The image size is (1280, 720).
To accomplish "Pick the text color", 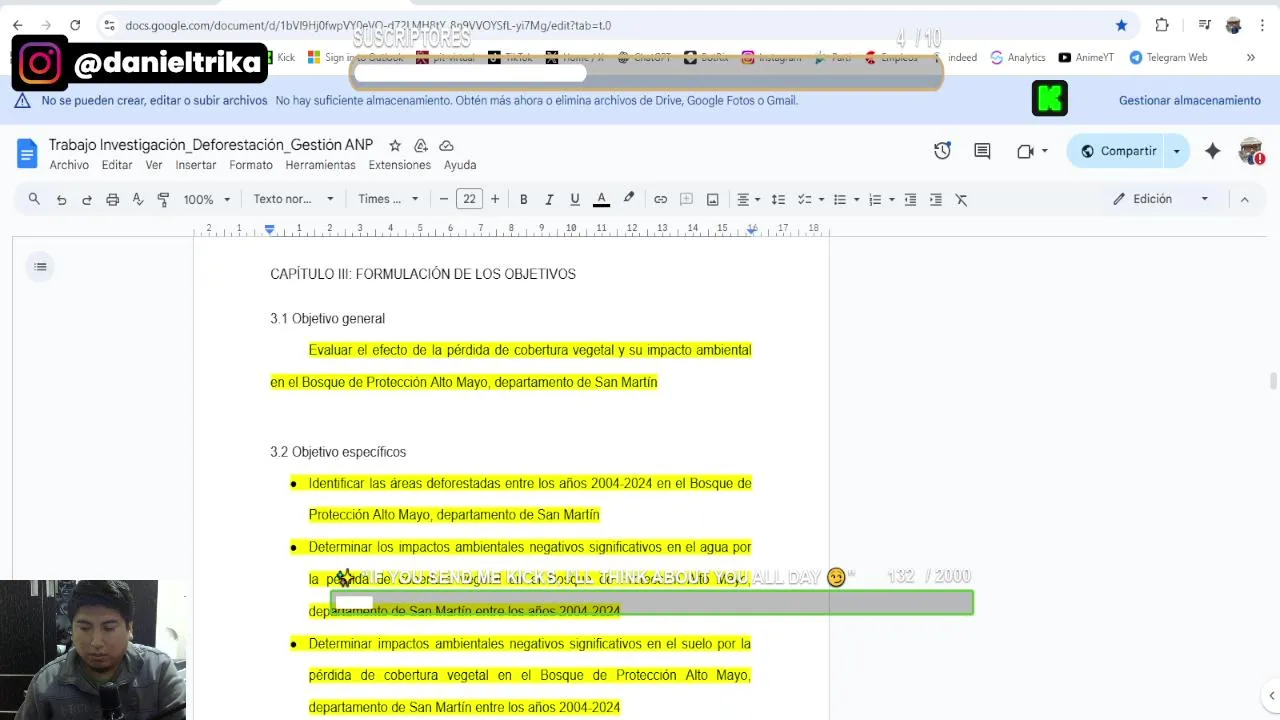I will (601, 199).
